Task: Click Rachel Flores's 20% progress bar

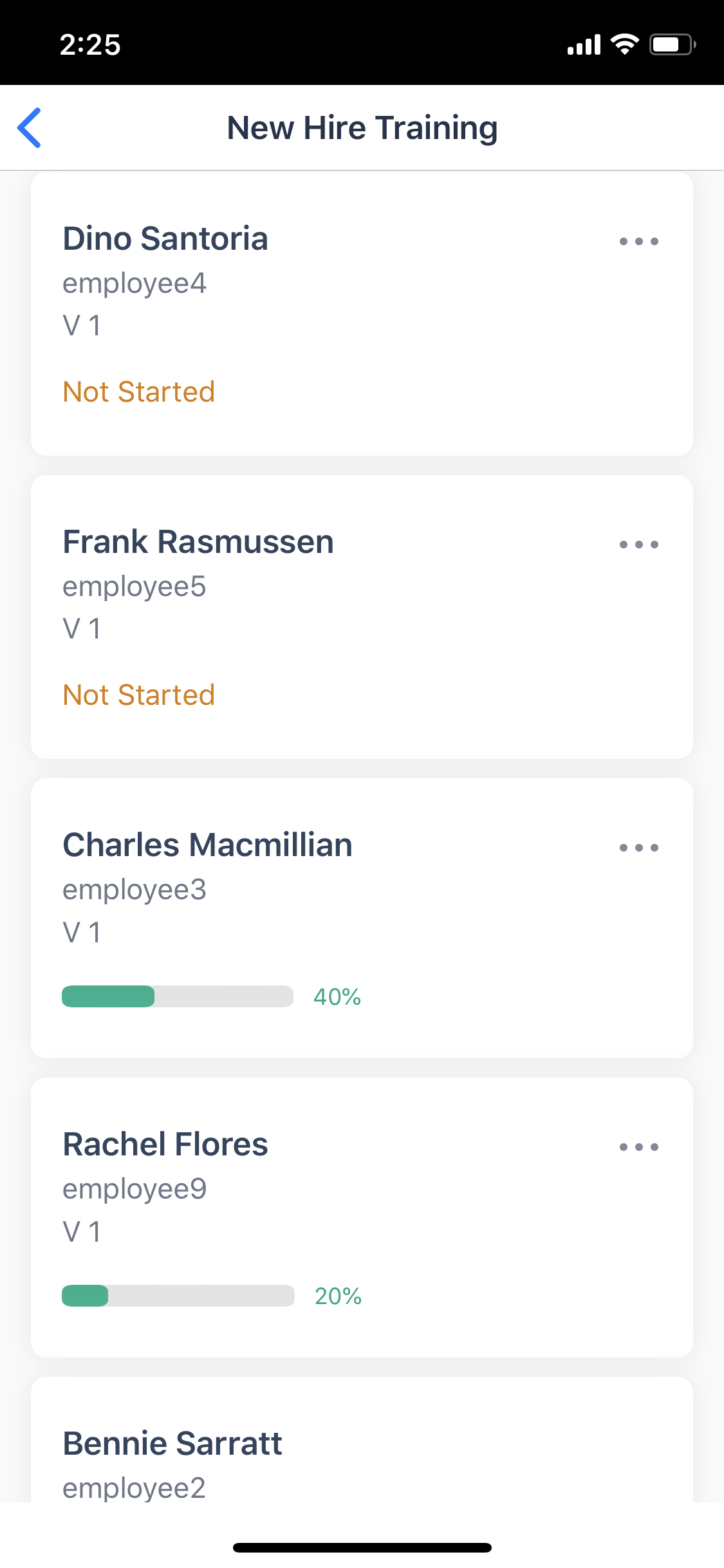Action: click(x=178, y=1296)
